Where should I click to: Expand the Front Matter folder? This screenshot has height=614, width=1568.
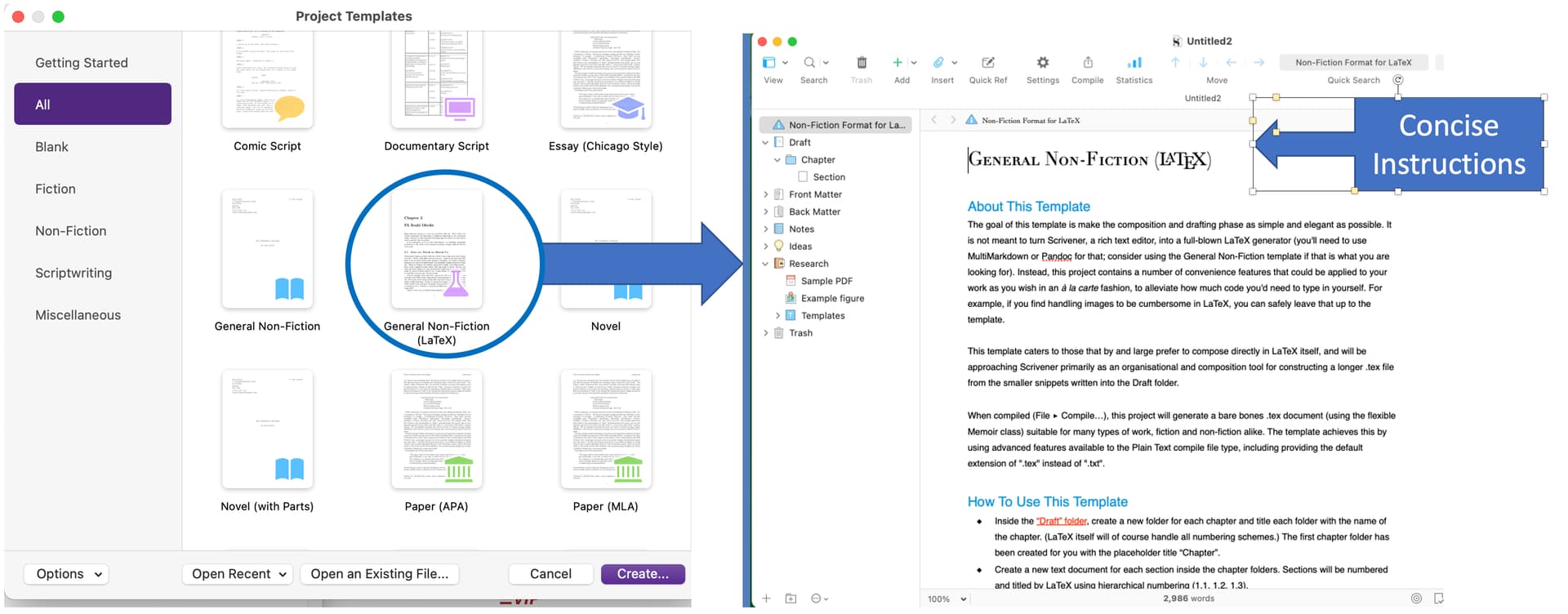pos(765,194)
